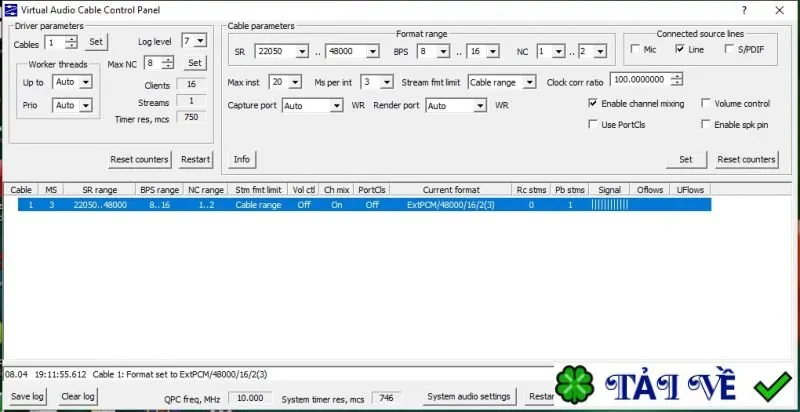Screen dimensions: 800x412
Task: Enable the Volume control checkbox
Action: click(x=706, y=103)
